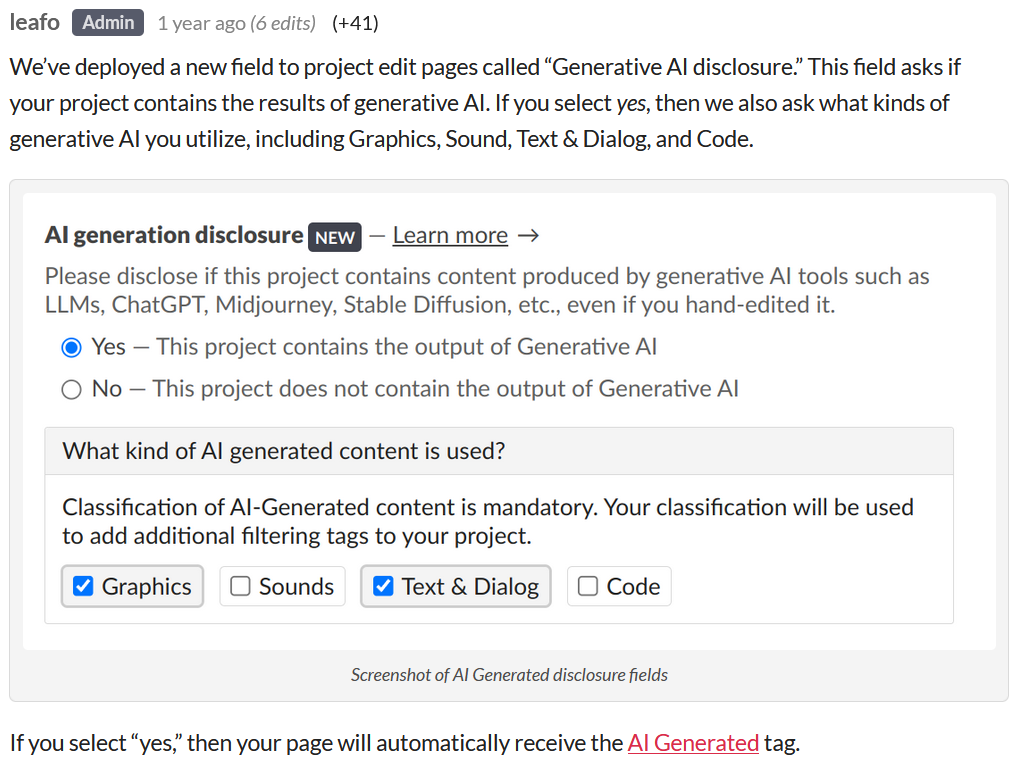
Task: Open the '1 year ago' post timestamp
Action: click(199, 23)
